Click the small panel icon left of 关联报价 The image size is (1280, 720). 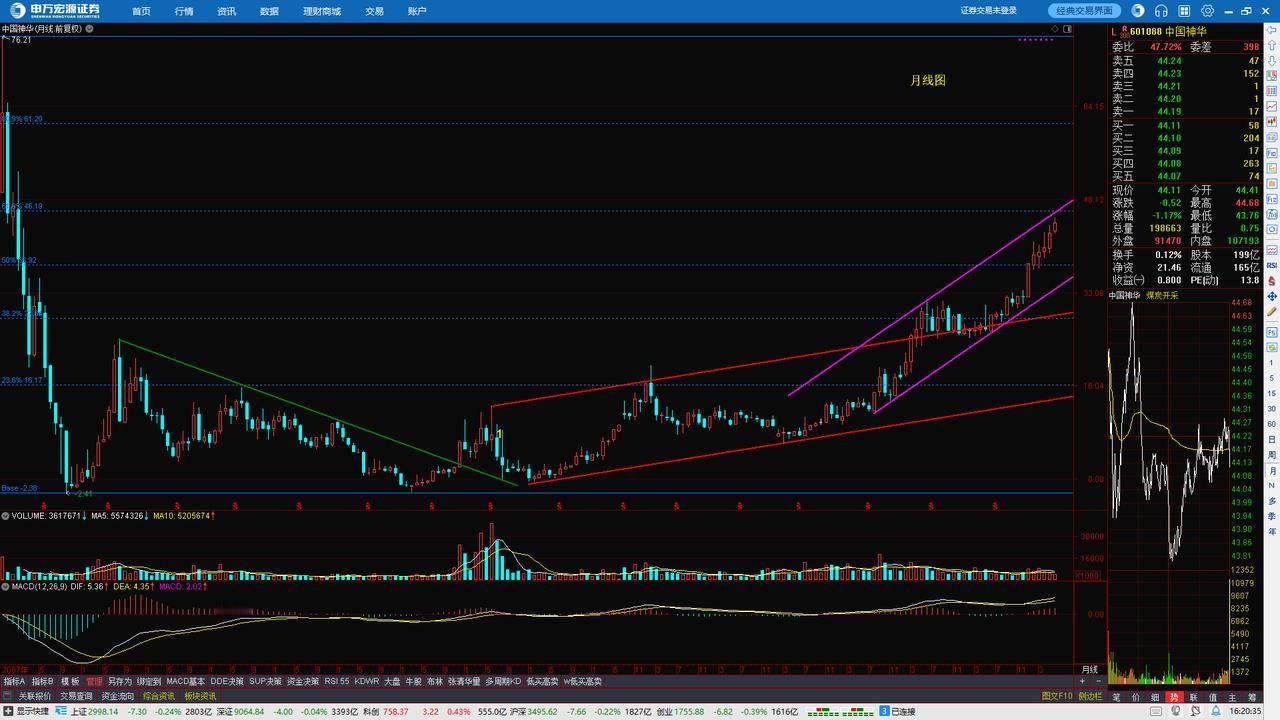tap(7, 696)
